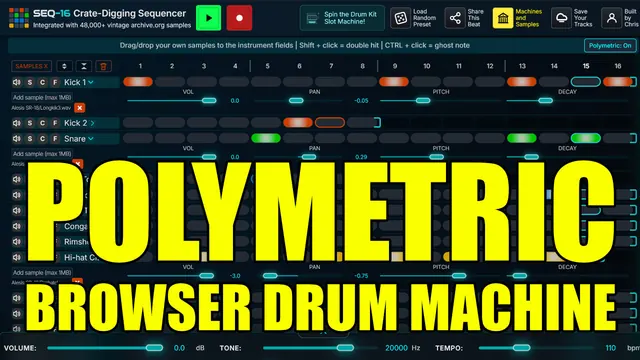Click the C button on Kick 1

click(x=42, y=82)
